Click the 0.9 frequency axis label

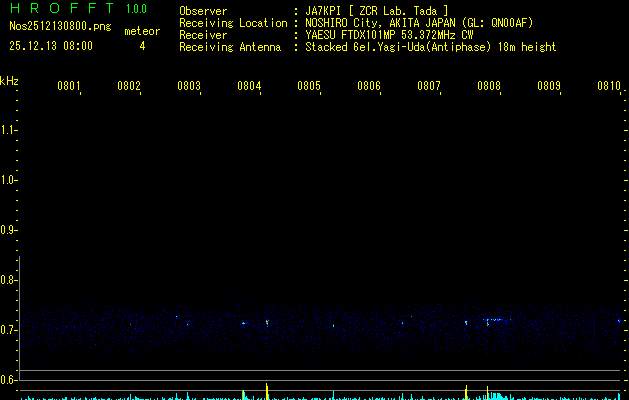9,230
